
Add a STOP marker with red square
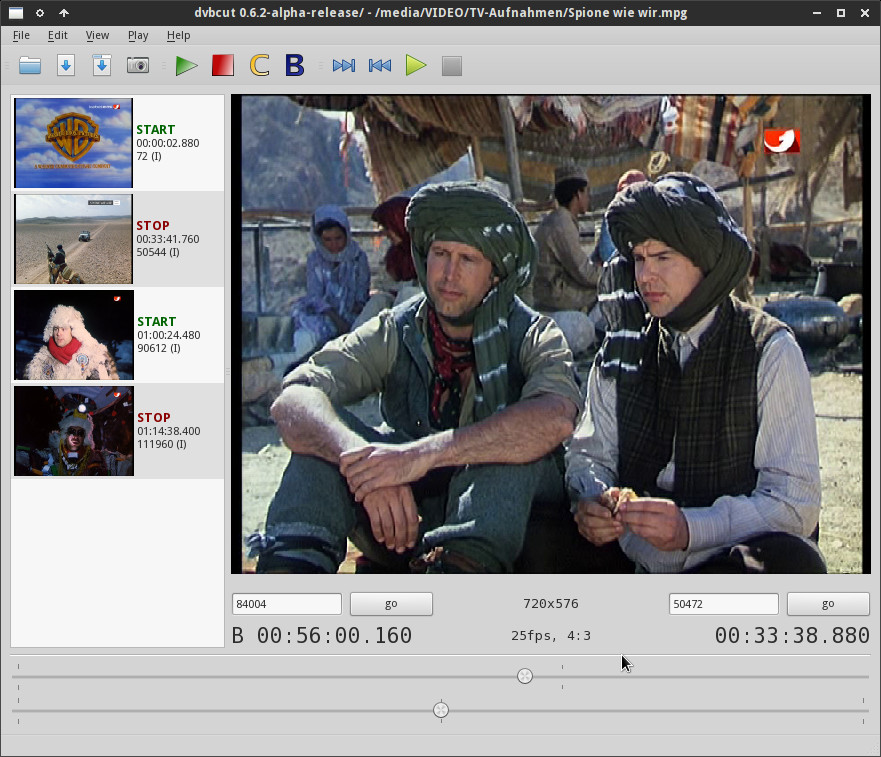point(222,66)
